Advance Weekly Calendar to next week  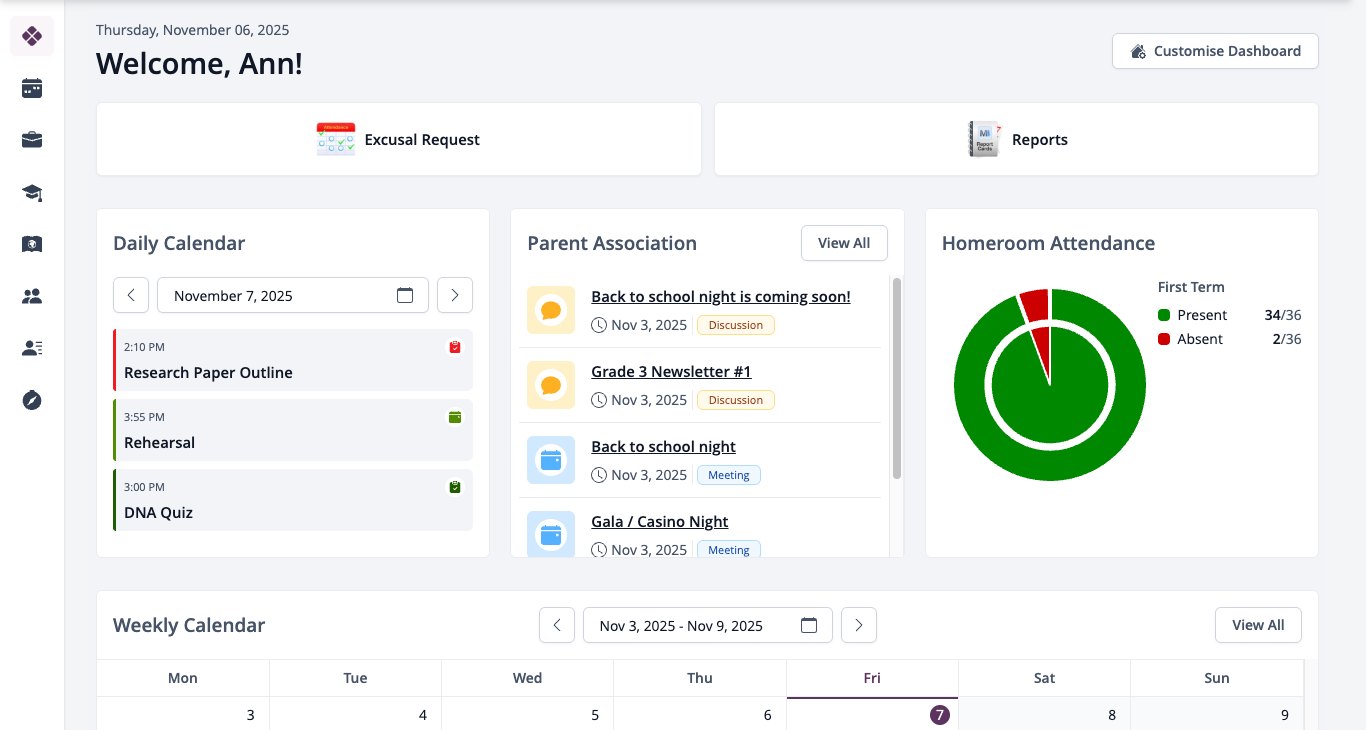click(x=859, y=625)
